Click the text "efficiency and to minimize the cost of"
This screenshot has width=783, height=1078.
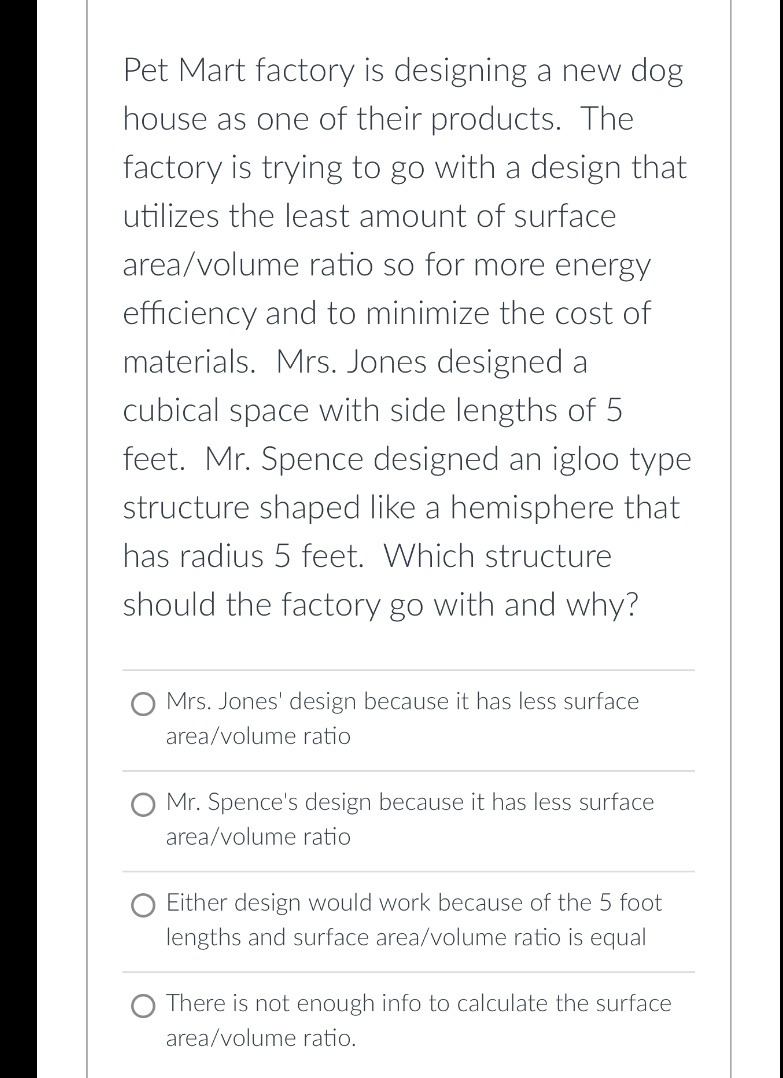(x=387, y=314)
